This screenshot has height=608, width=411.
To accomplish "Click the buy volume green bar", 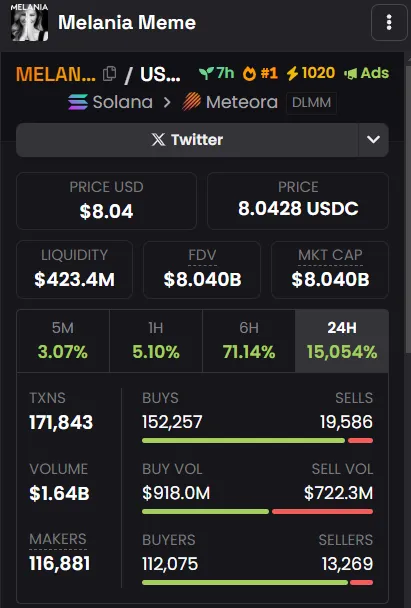I will [206, 511].
